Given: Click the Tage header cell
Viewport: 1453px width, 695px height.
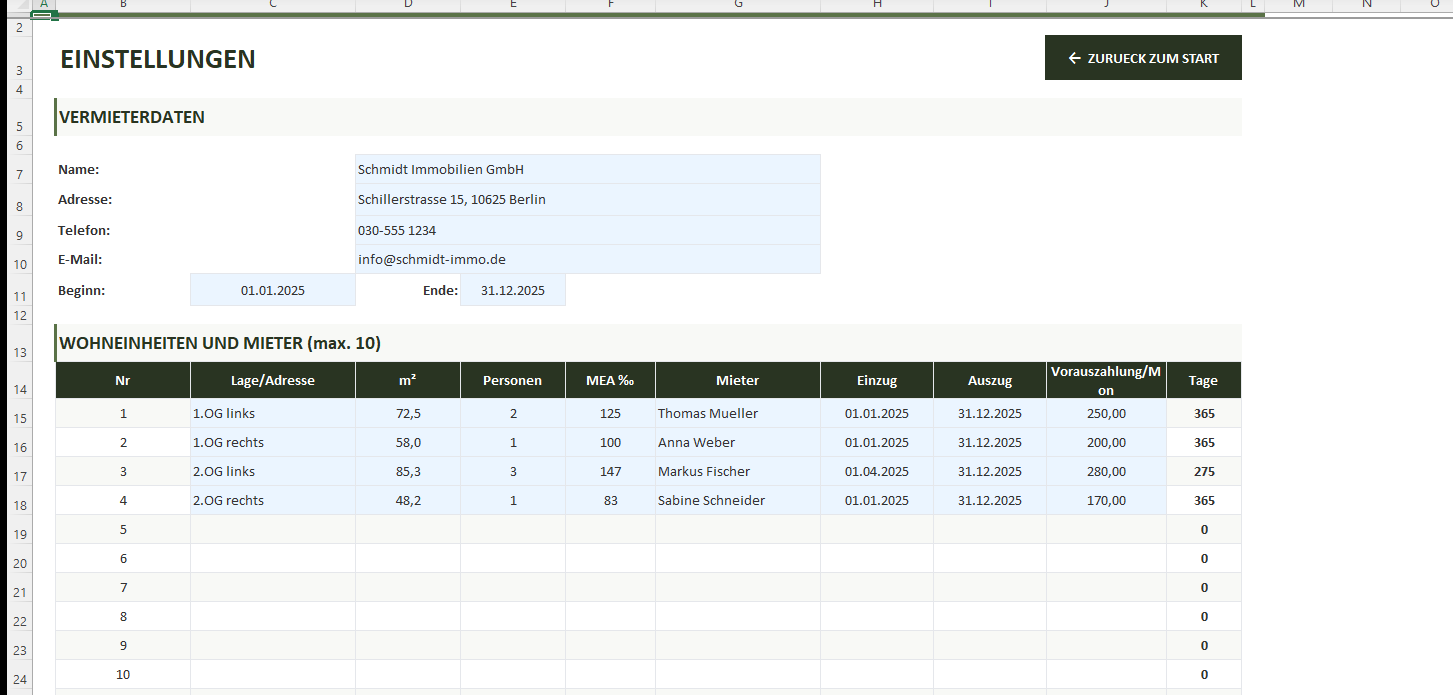Looking at the screenshot, I should tap(1203, 380).
